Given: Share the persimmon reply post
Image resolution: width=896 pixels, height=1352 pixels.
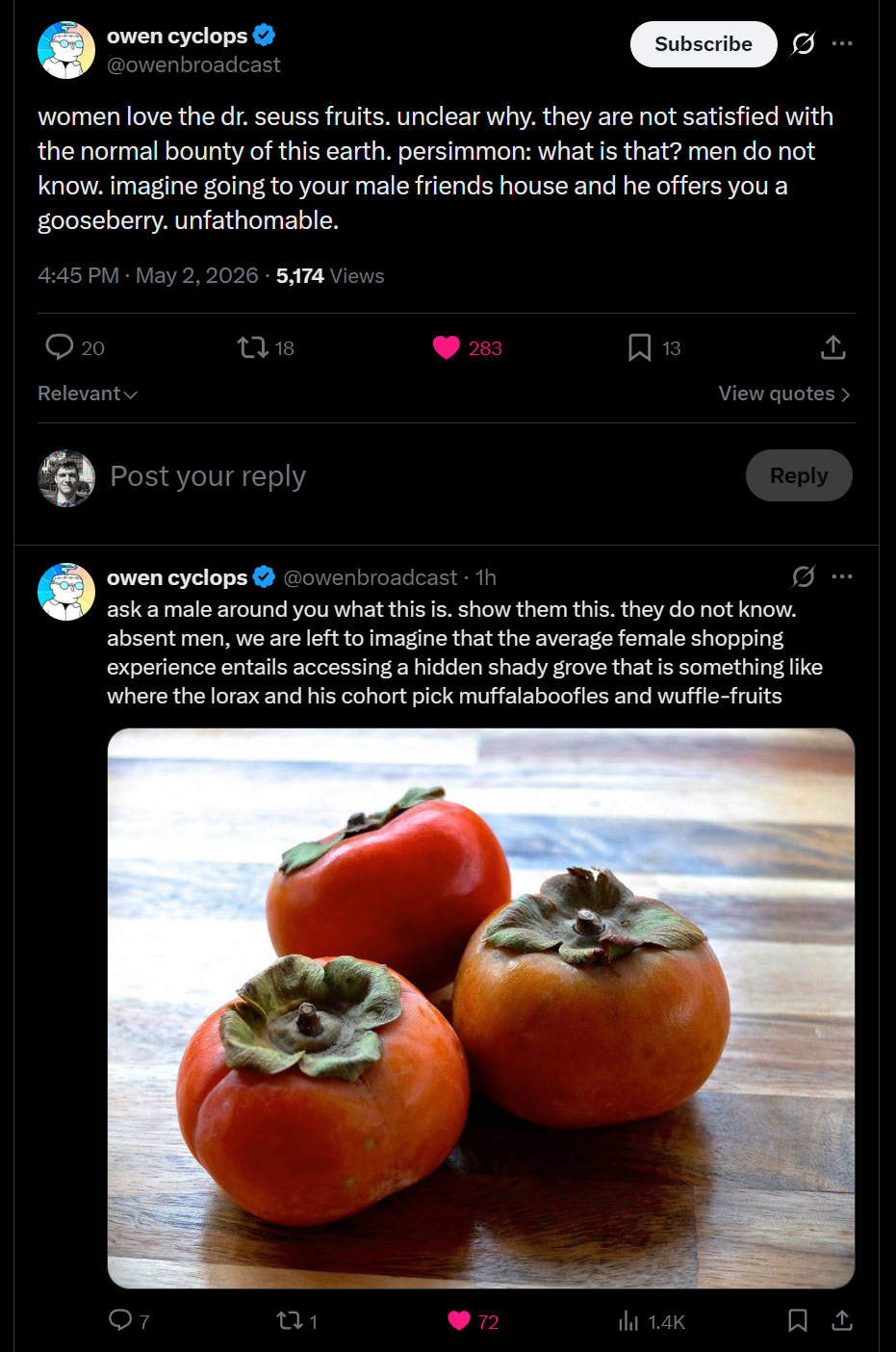Looking at the screenshot, I should point(842,1320).
